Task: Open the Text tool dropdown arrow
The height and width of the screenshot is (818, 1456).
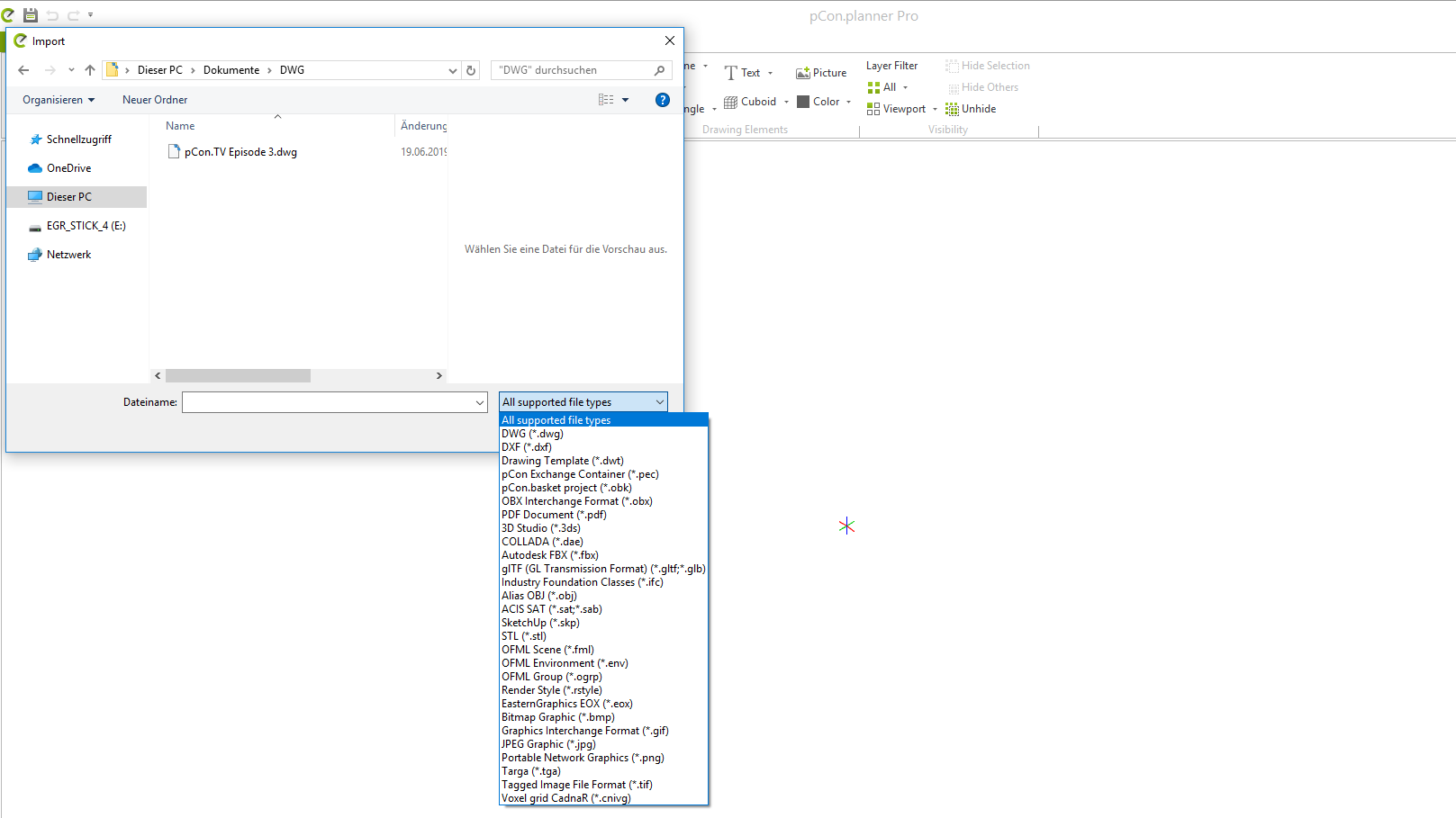Action: coord(771,73)
